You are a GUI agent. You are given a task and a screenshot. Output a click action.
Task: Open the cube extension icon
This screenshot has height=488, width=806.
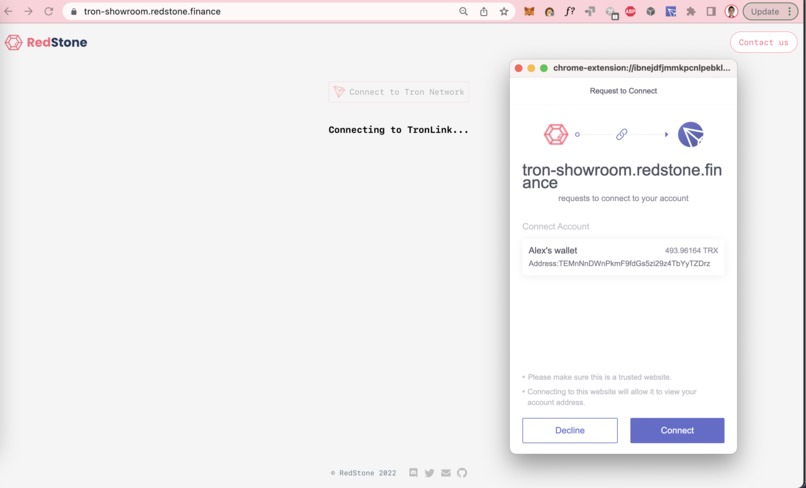coord(651,11)
